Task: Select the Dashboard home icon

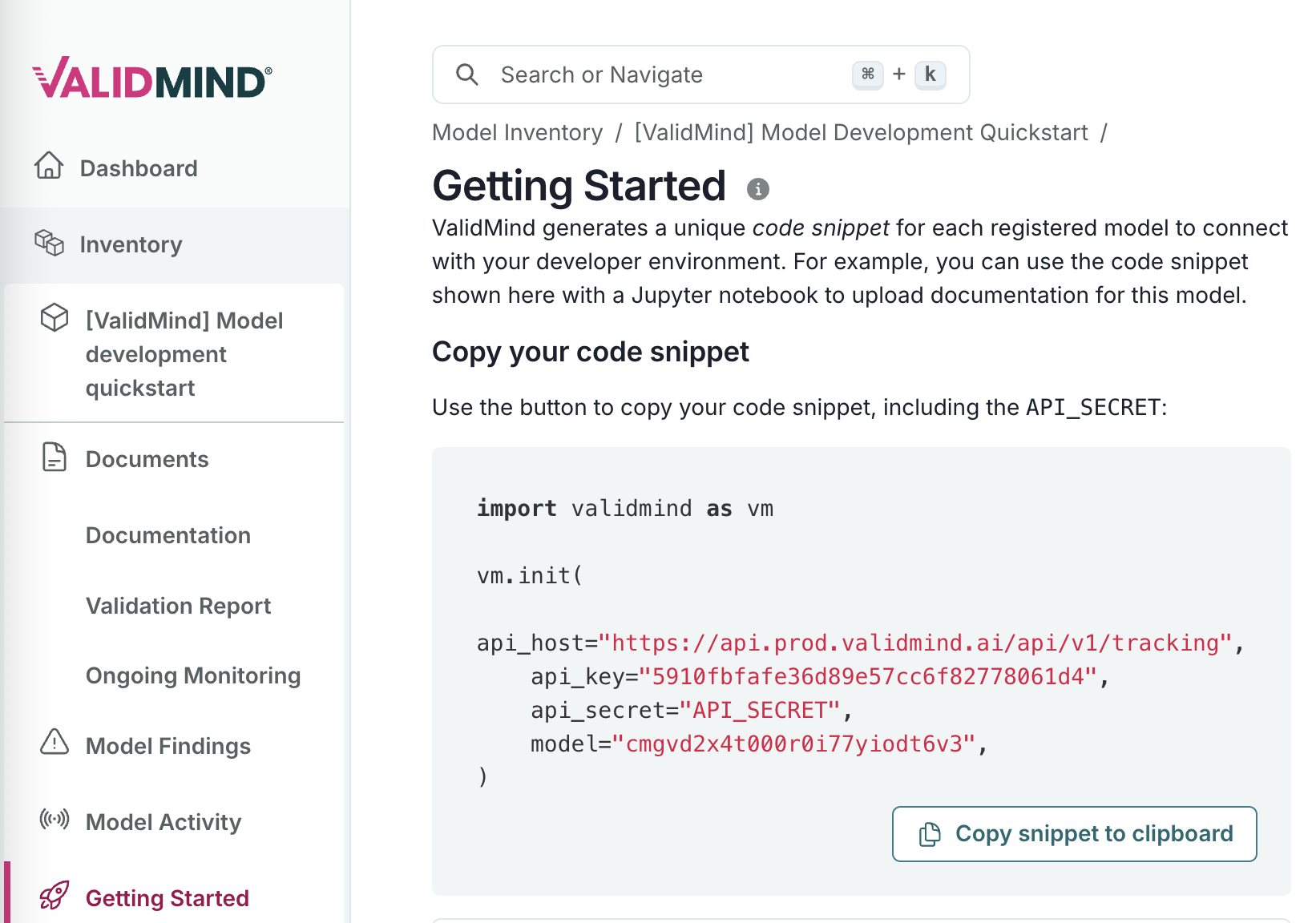Action: (x=49, y=167)
